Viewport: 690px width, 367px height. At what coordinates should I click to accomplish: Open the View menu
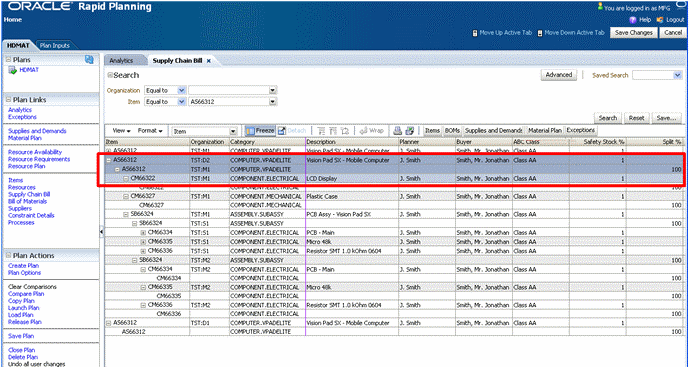(121, 131)
